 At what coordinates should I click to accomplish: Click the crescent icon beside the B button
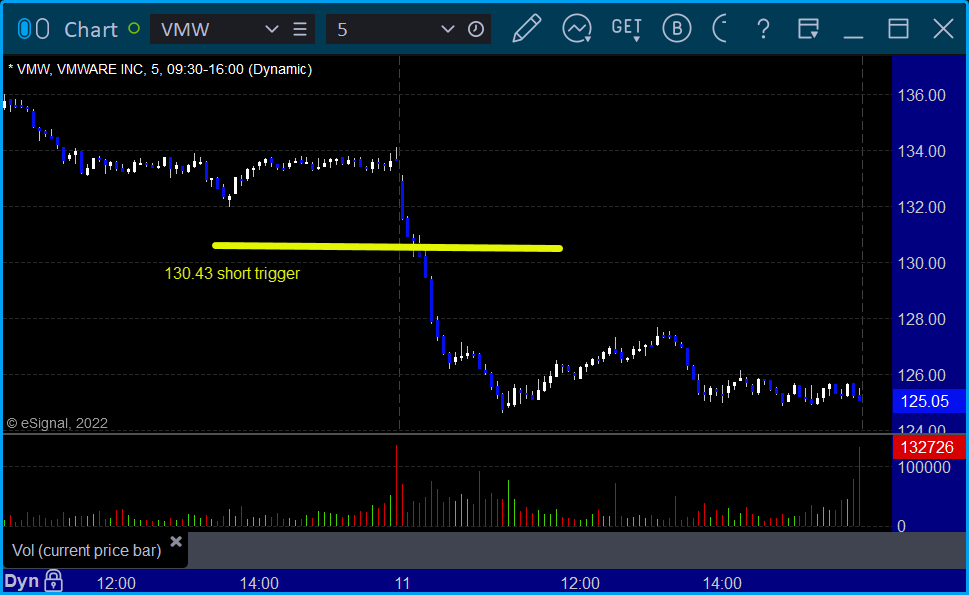click(720, 28)
